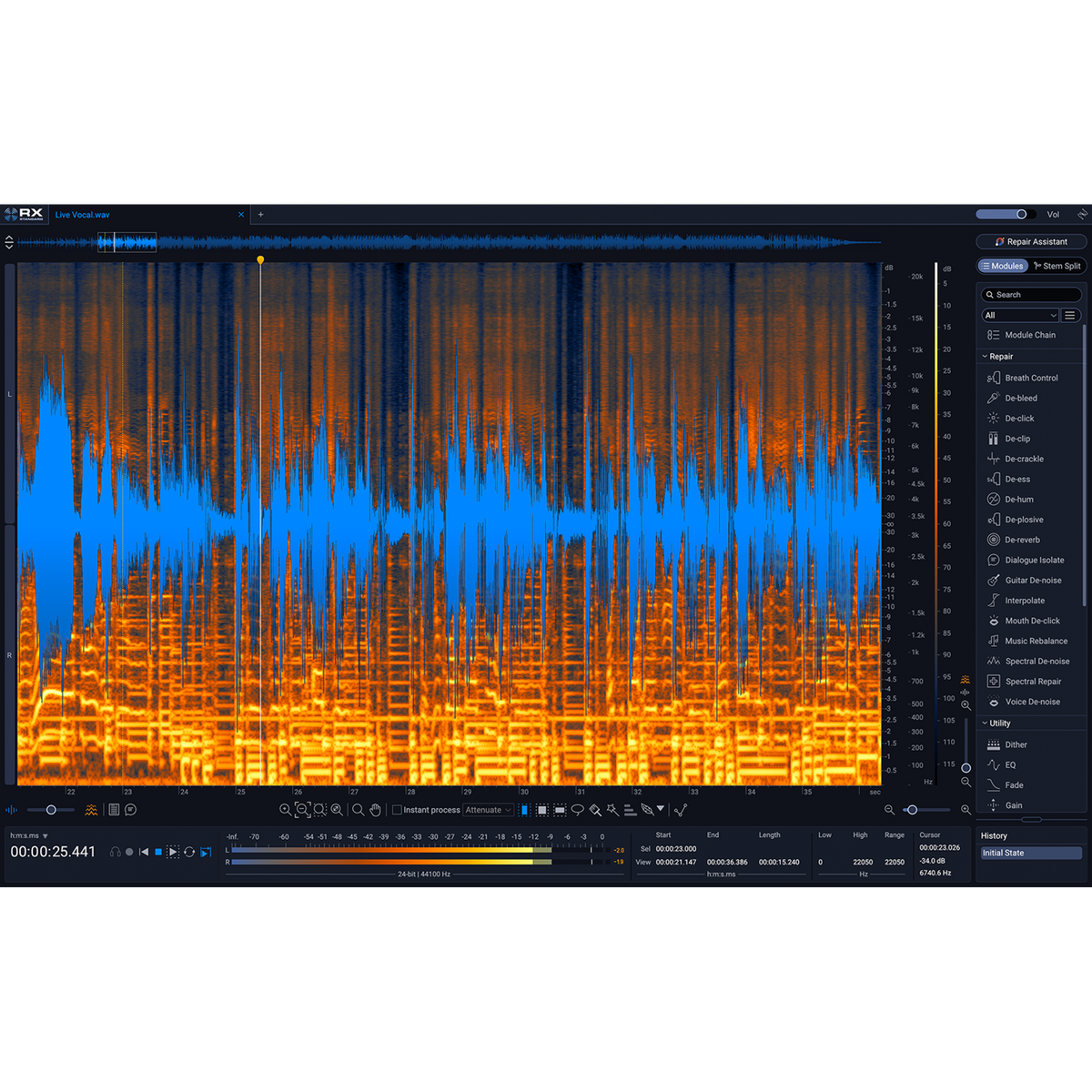Select the harmonics selection tool
This screenshot has width=1092, height=1092.
coord(631,810)
